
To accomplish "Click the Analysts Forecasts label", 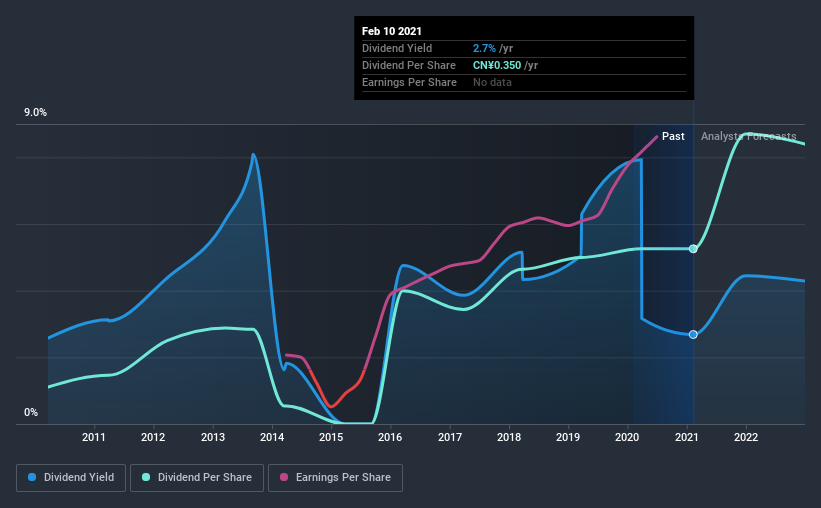I will pyautogui.click(x=748, y=136).
